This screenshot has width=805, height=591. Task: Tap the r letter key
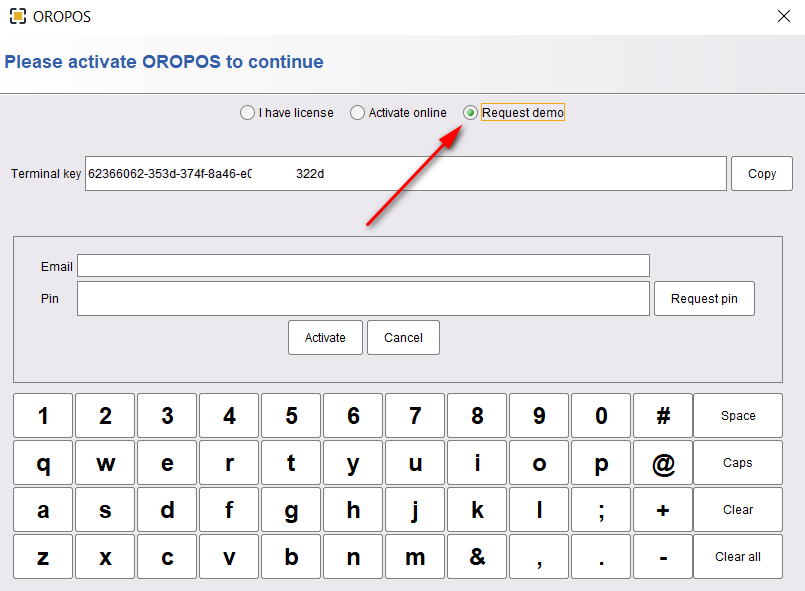tap(229, 463)
